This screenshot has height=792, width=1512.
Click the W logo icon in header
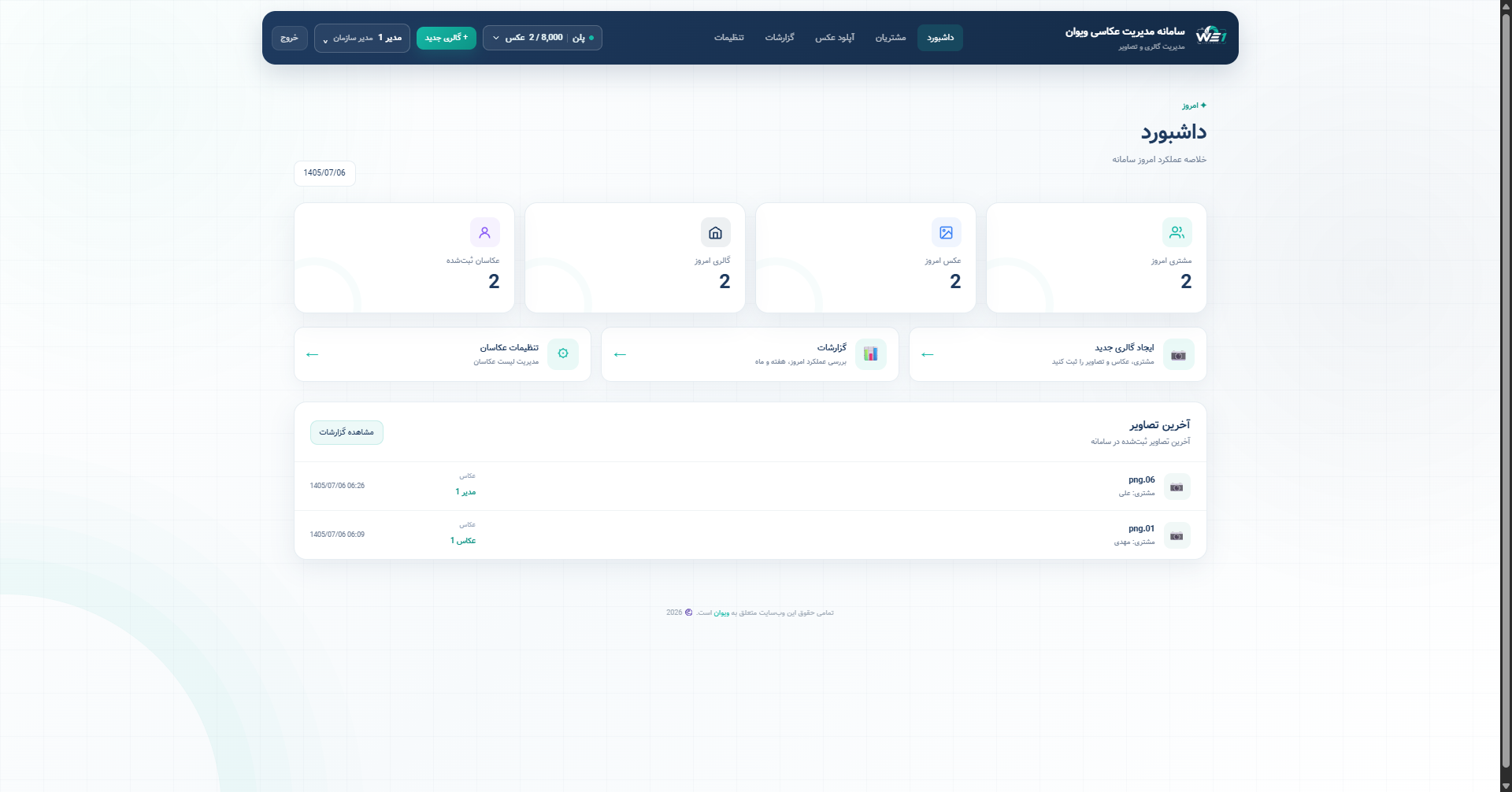point(1210,36)
